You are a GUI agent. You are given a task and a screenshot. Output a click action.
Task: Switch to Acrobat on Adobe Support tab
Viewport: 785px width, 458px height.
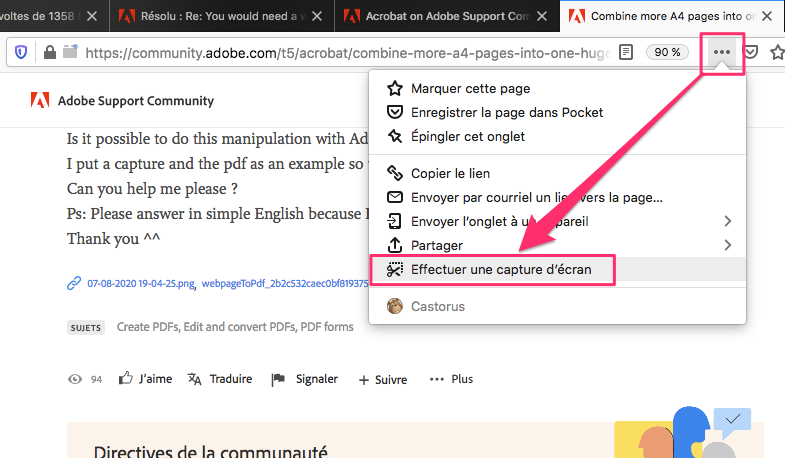coord(443,16)
